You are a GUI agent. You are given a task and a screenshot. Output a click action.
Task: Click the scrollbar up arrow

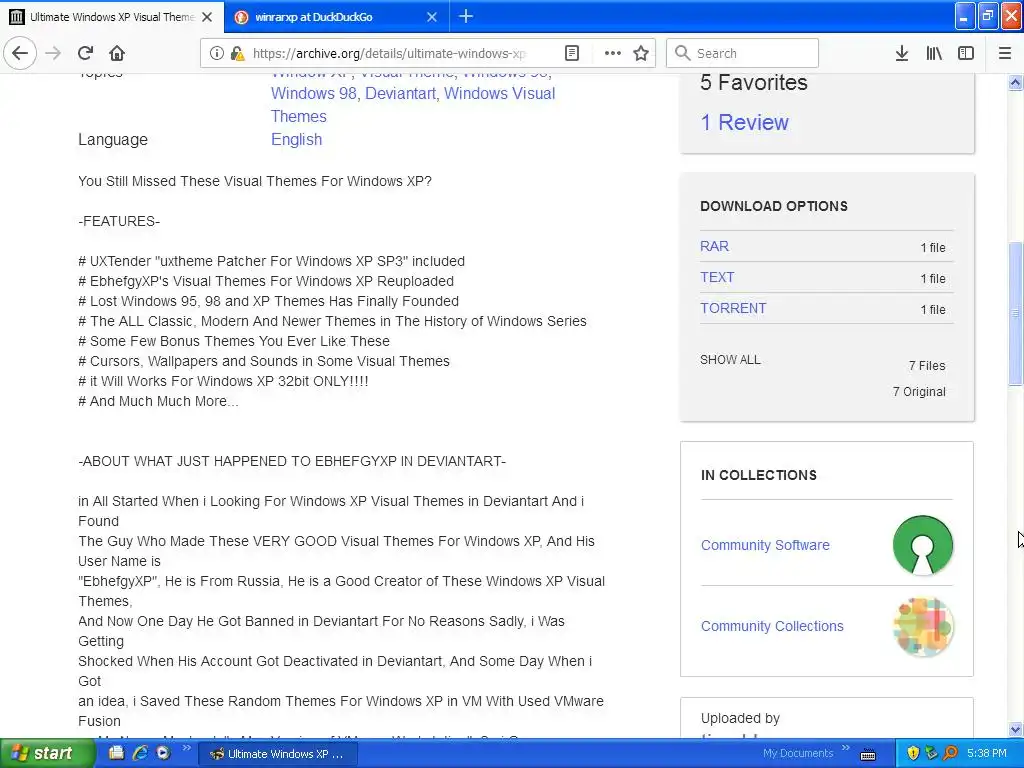click(x=1015, y=82)
